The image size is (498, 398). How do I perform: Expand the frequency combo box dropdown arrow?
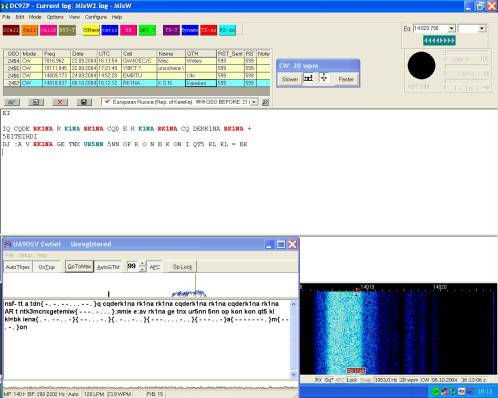(x=452, y=28)
